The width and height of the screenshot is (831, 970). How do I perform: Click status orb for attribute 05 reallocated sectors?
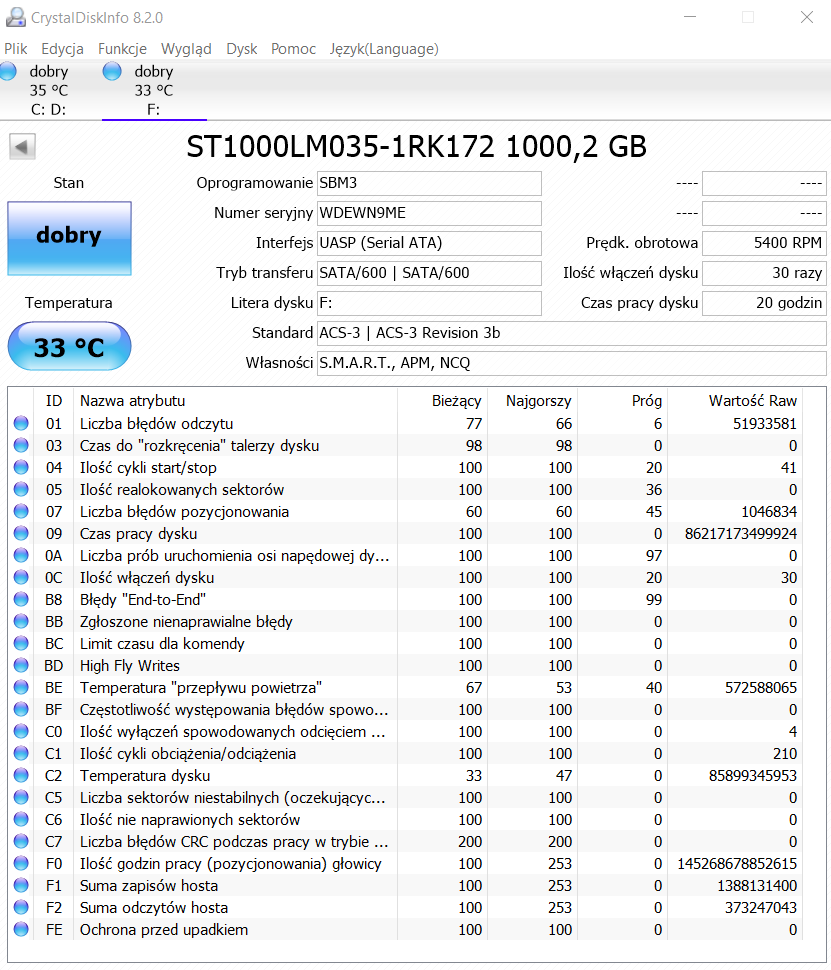point(21,489)
